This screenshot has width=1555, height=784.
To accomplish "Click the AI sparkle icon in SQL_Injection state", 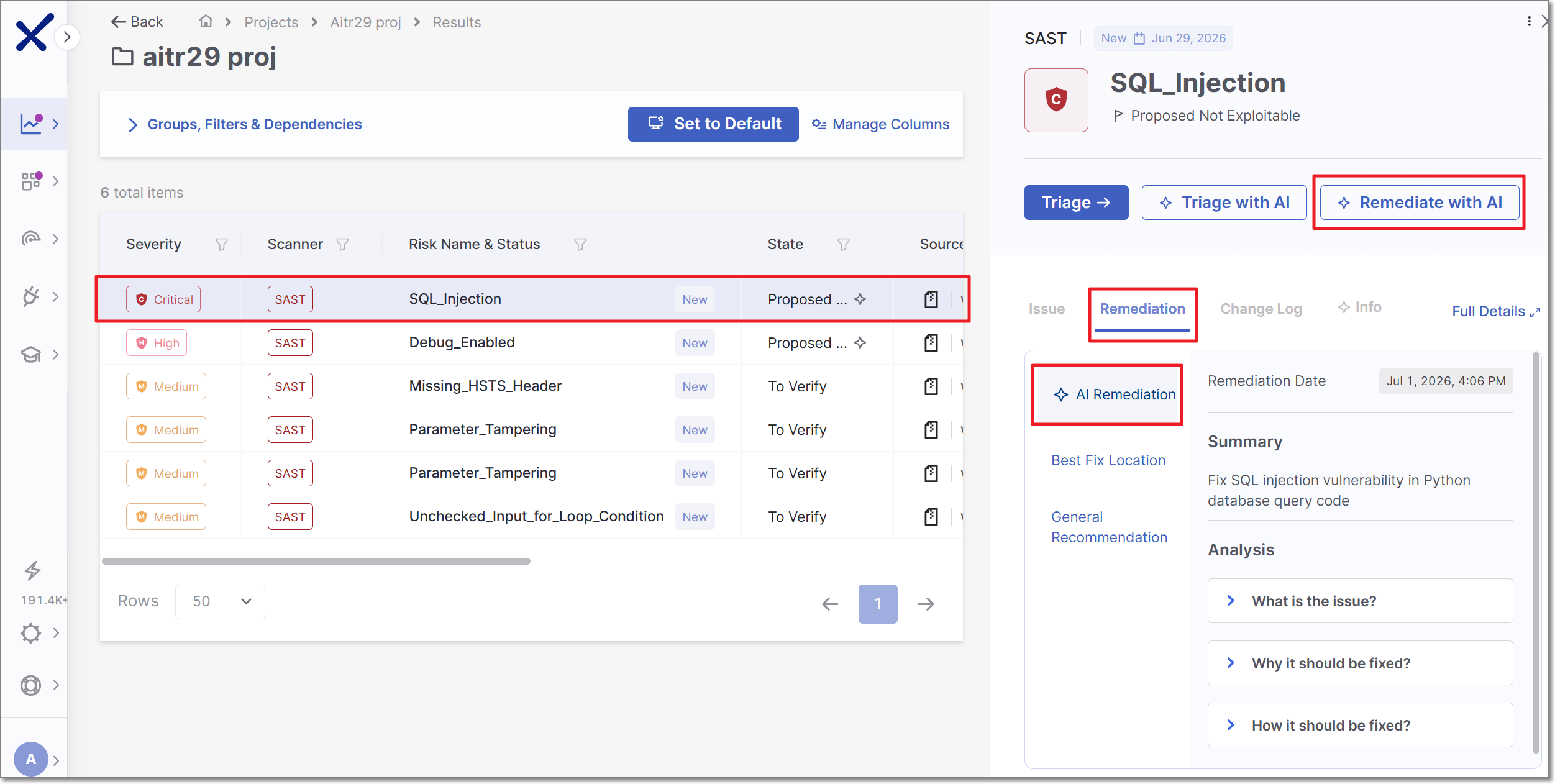I will tap(860, 299).
